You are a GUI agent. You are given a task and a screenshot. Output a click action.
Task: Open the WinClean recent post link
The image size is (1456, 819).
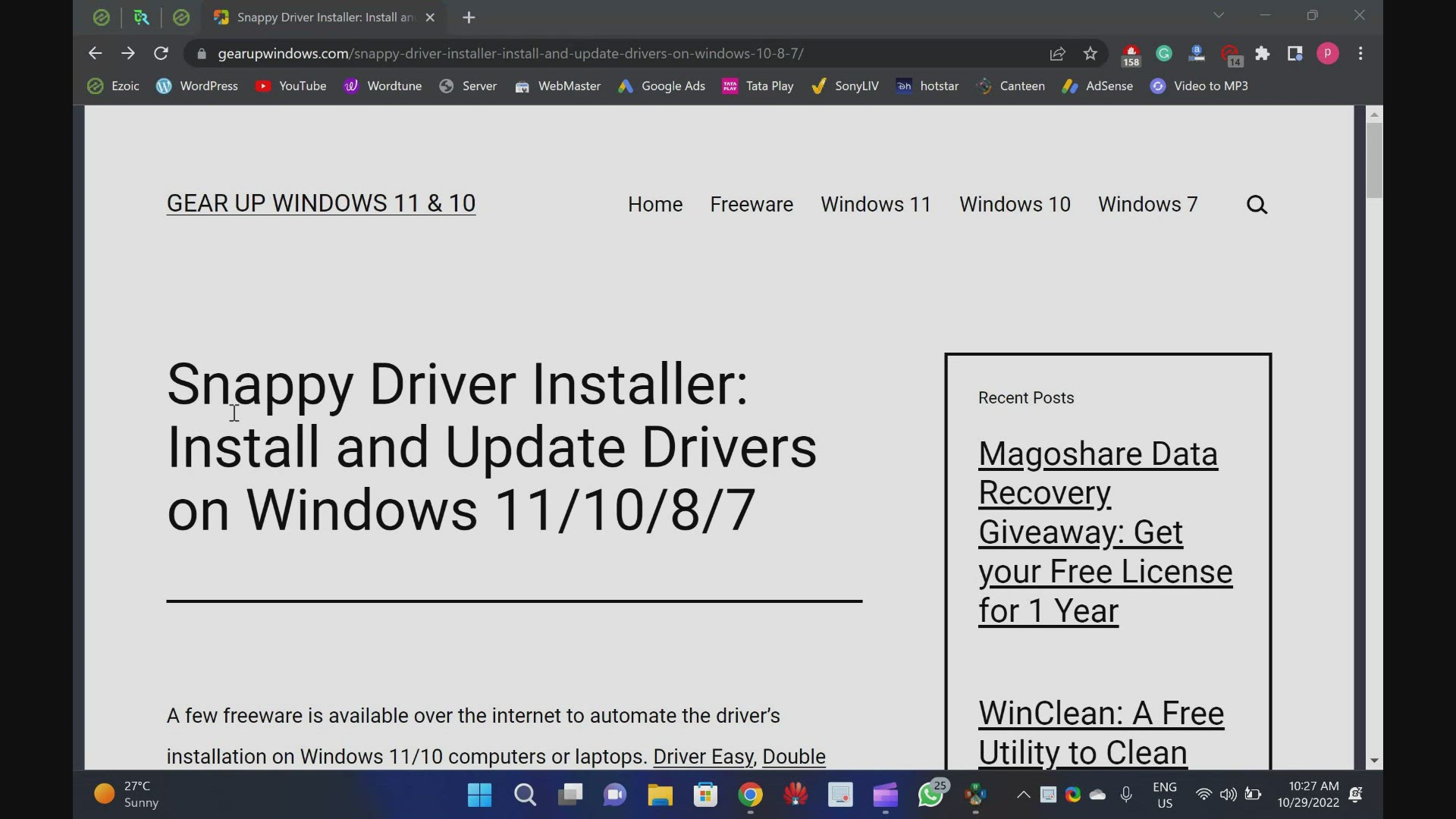tap(1100, 733)
